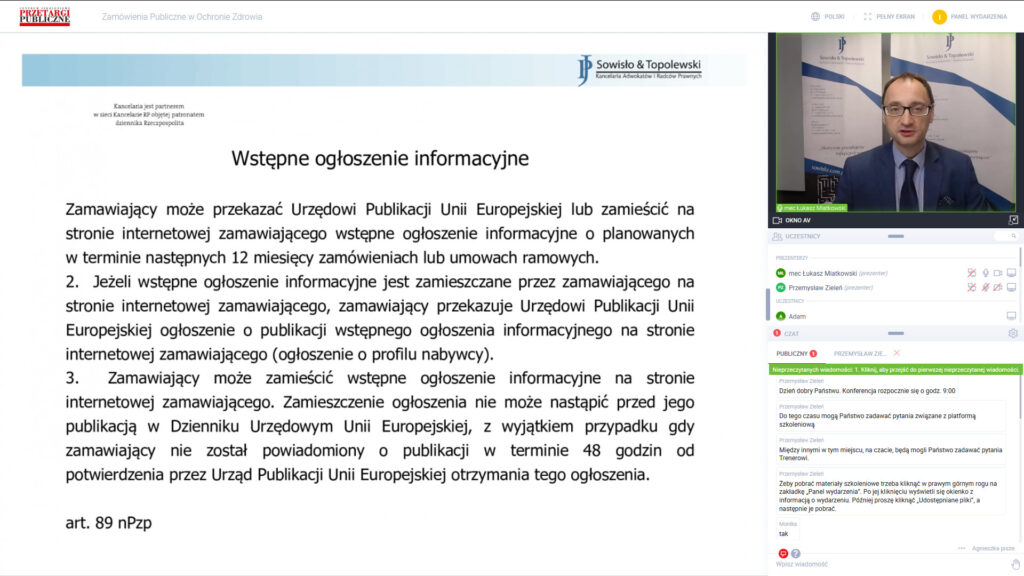Switch to Publiczny chat tab
The width and height of the screenshot is (1024, 576).
tap(792, 353)
